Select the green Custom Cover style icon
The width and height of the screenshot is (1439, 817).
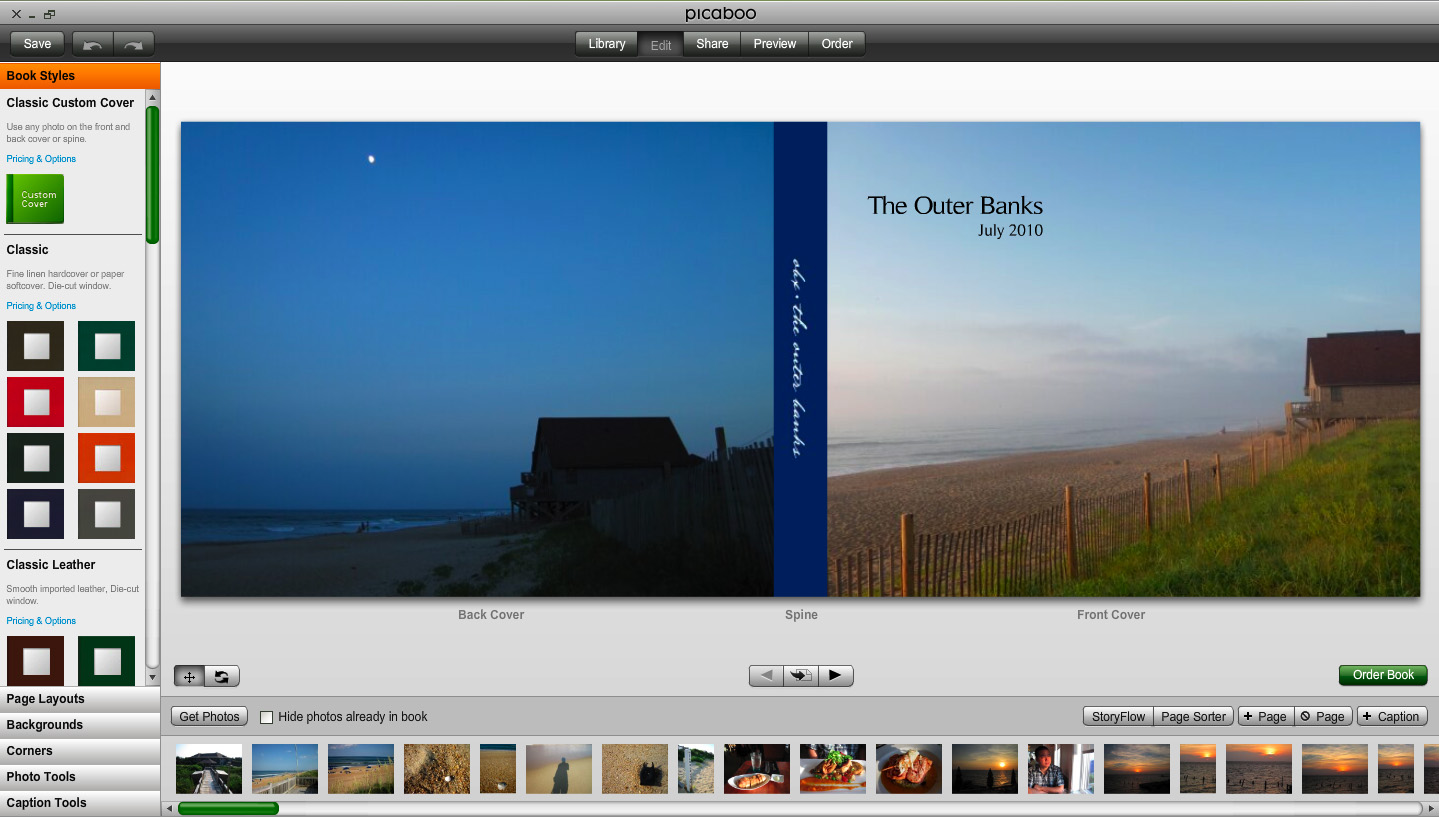[35, 199]
